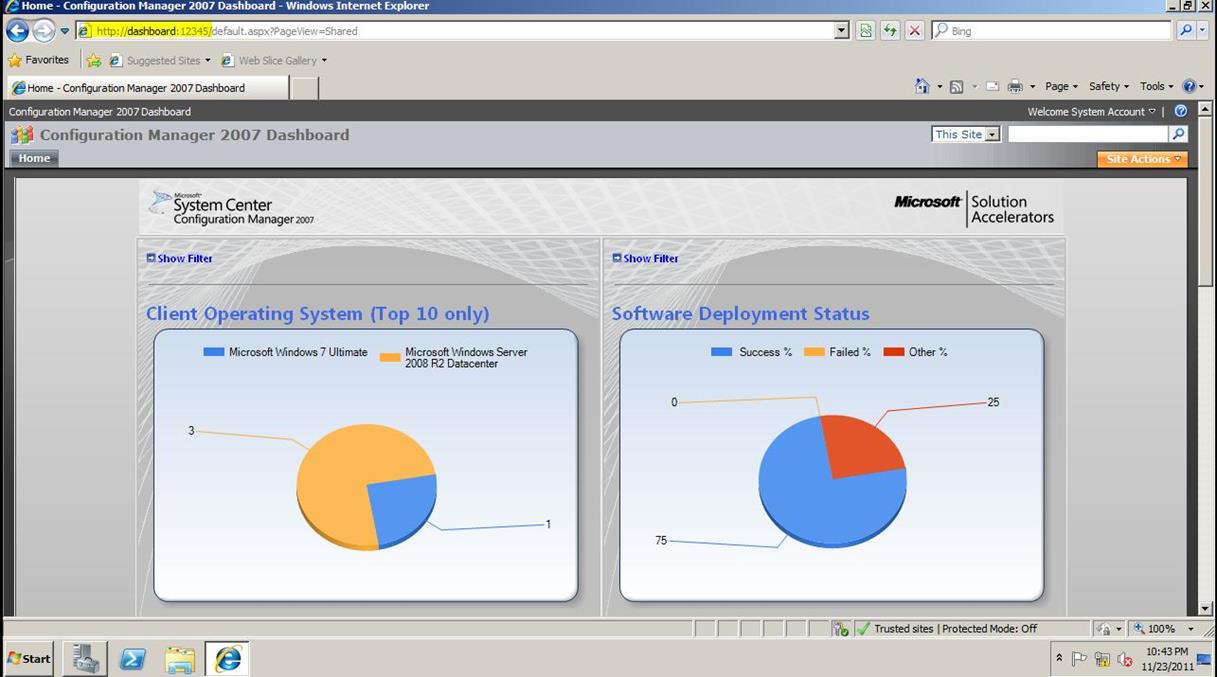Go forward with the browser Forward arrow
The height and width of the screenshot is (677, 1217).
pos(44,30)
